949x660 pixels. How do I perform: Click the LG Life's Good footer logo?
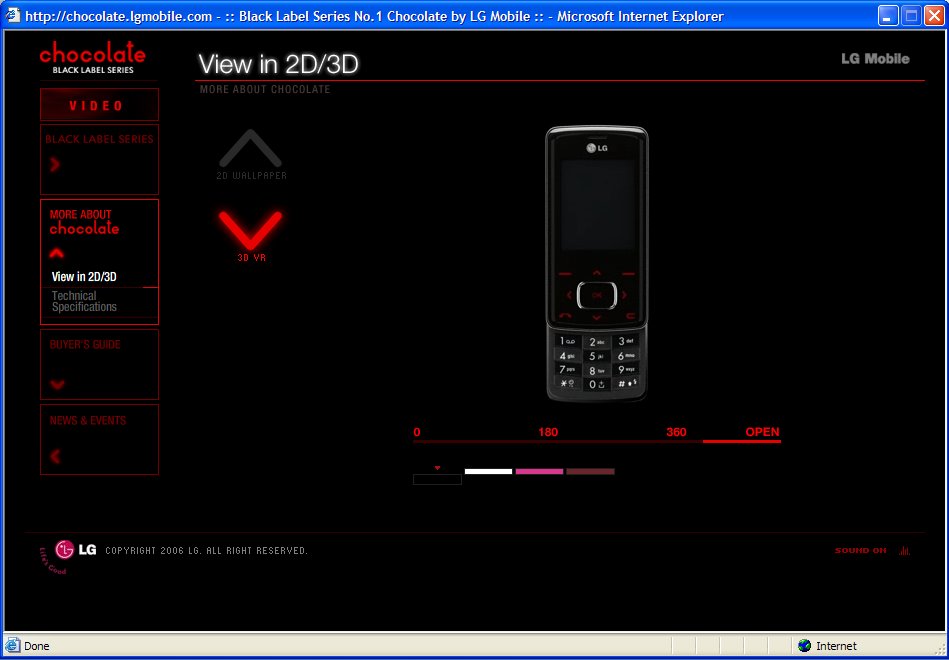[68, 555]
